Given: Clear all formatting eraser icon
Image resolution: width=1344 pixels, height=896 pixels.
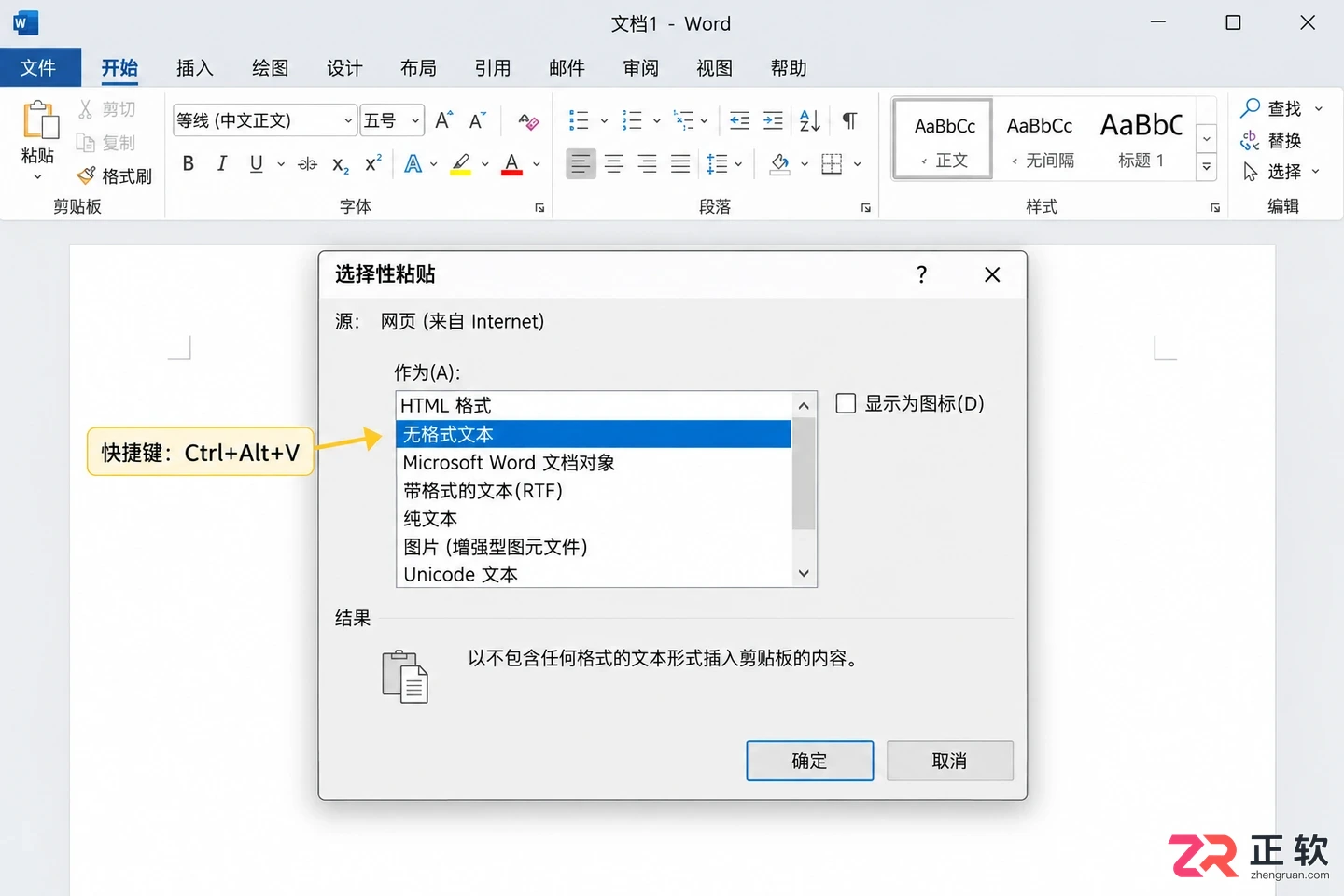Looking at the screenshot, I should tap(528, 121).
